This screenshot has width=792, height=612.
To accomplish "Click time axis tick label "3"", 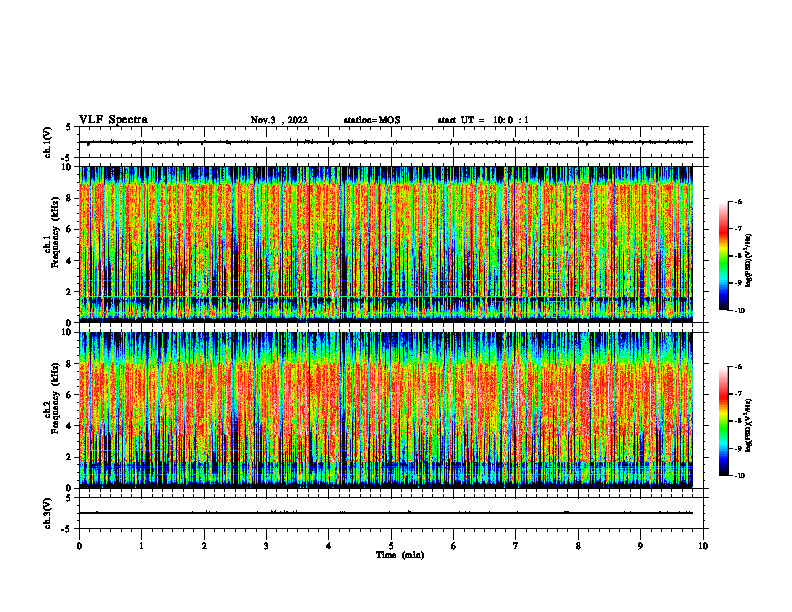I will coord(266,546).
